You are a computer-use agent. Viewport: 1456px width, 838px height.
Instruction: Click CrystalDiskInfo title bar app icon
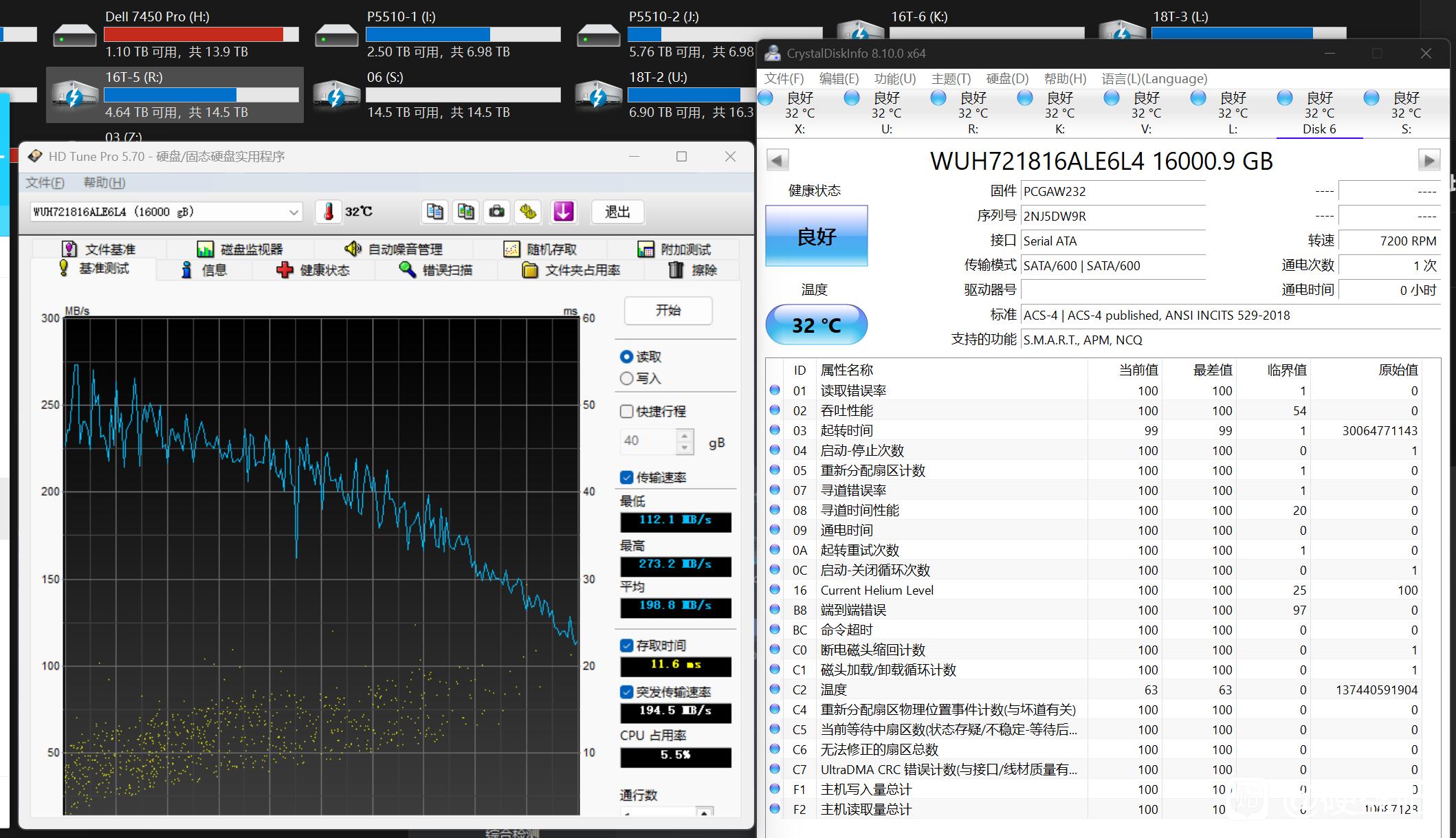(x=773, y=53)
